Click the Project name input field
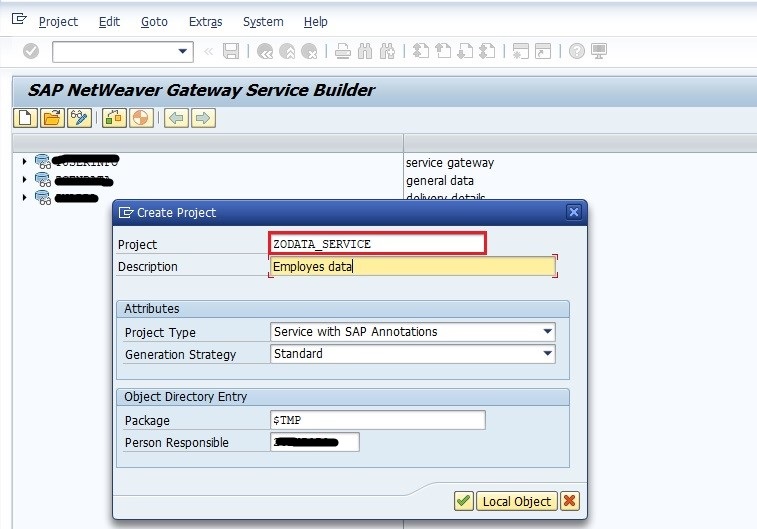 pyautogui.click(x=378, y=243)
